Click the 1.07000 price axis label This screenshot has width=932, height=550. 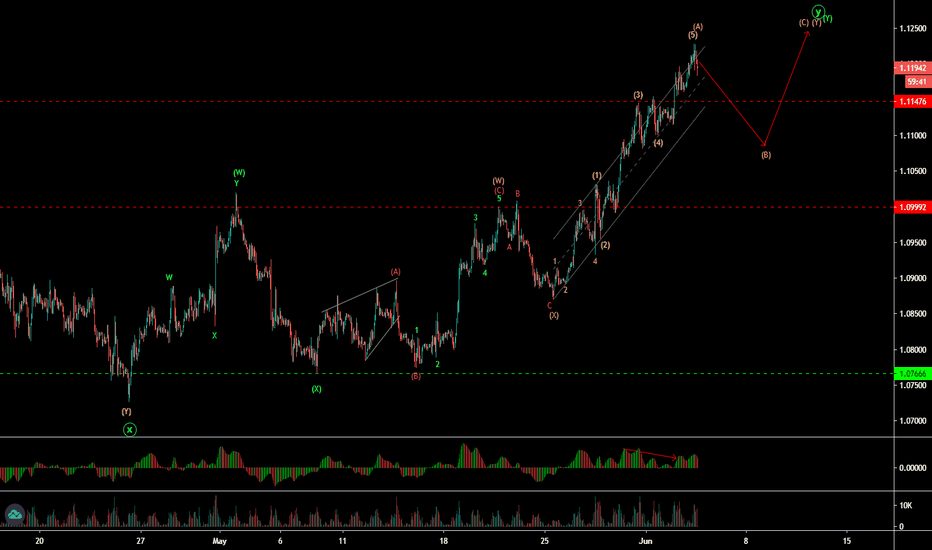913,421
